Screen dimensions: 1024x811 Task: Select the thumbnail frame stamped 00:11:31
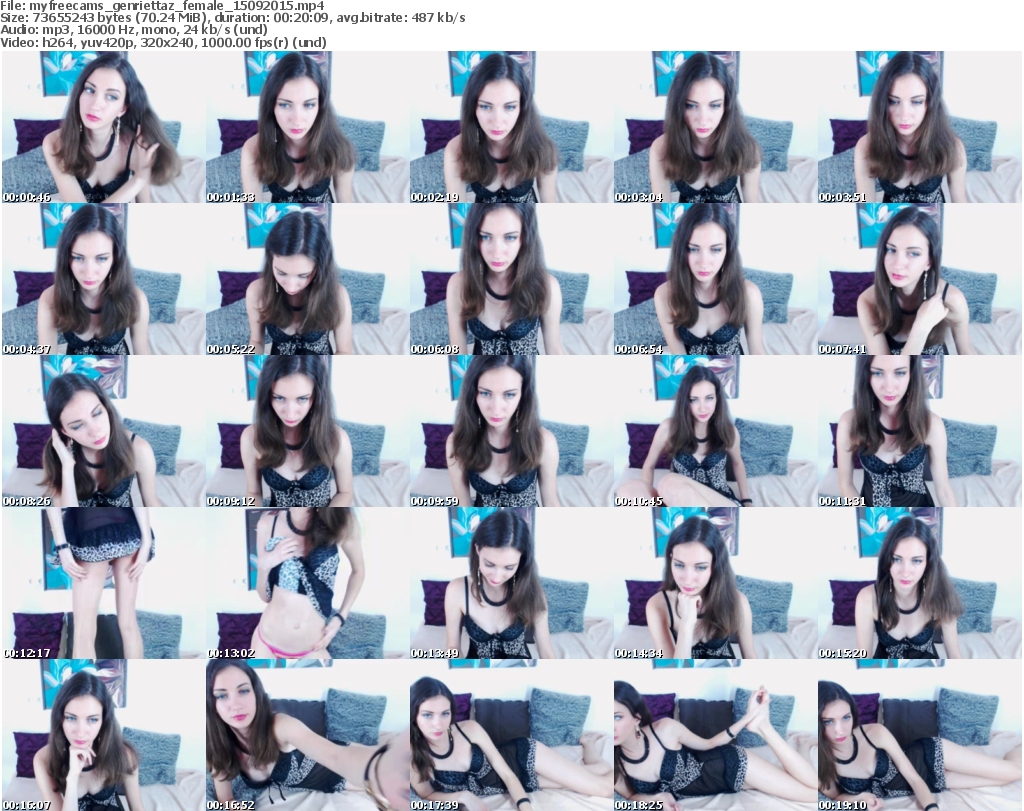pos(920,431)
